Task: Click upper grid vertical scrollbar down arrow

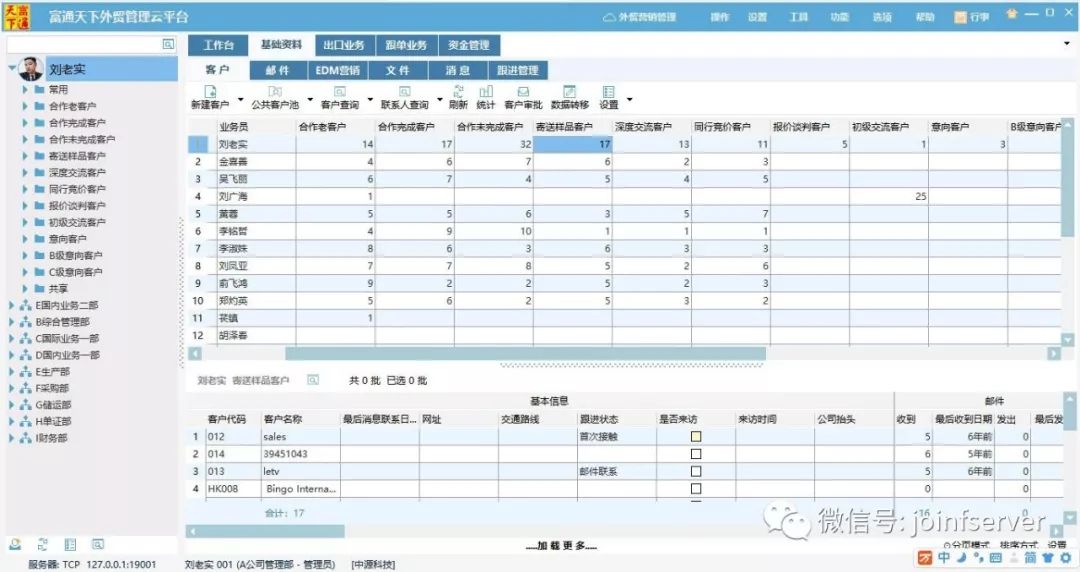Action: point(1068,339)
